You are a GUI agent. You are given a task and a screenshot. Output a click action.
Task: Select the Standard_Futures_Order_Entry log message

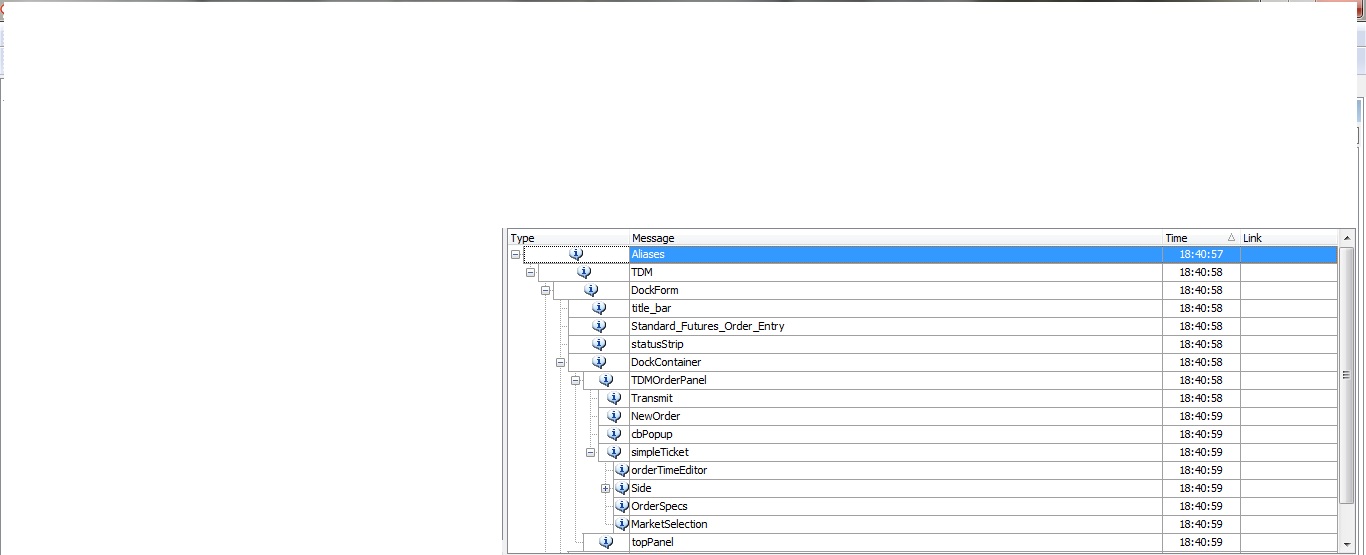(x=707, y=327)
